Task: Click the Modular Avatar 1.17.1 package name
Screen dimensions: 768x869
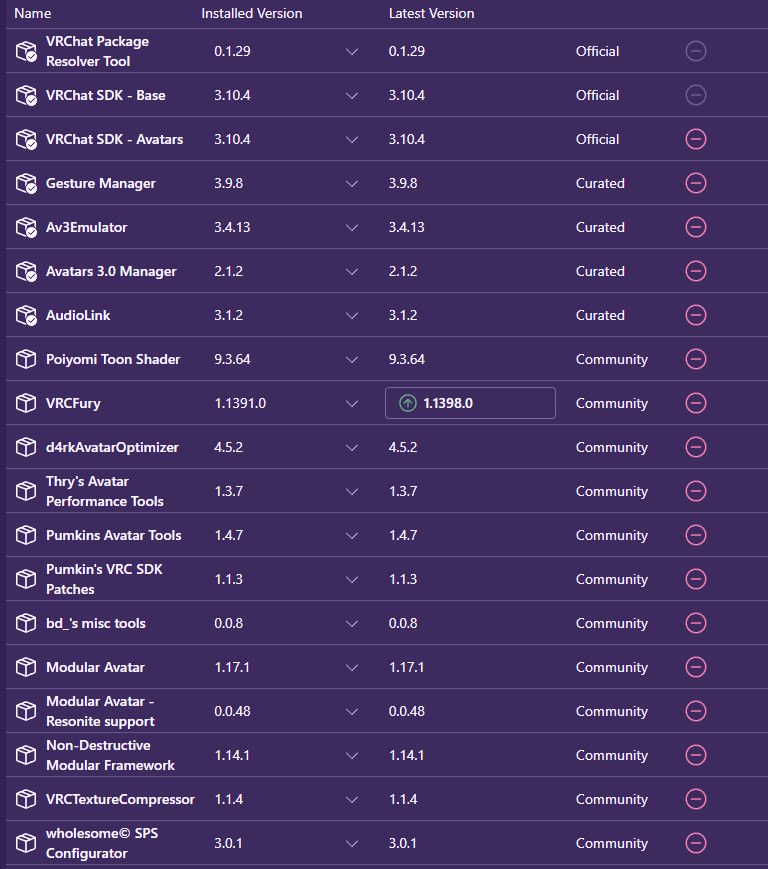Action: (x=95, y=667)
